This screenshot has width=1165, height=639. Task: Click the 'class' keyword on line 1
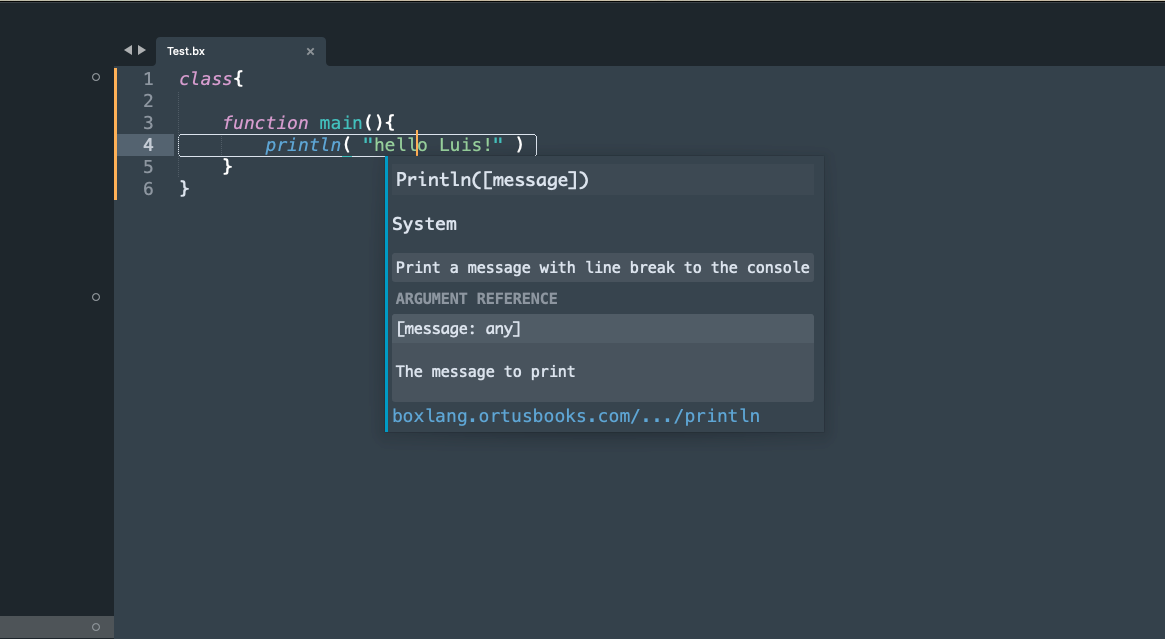click(206, 79)
